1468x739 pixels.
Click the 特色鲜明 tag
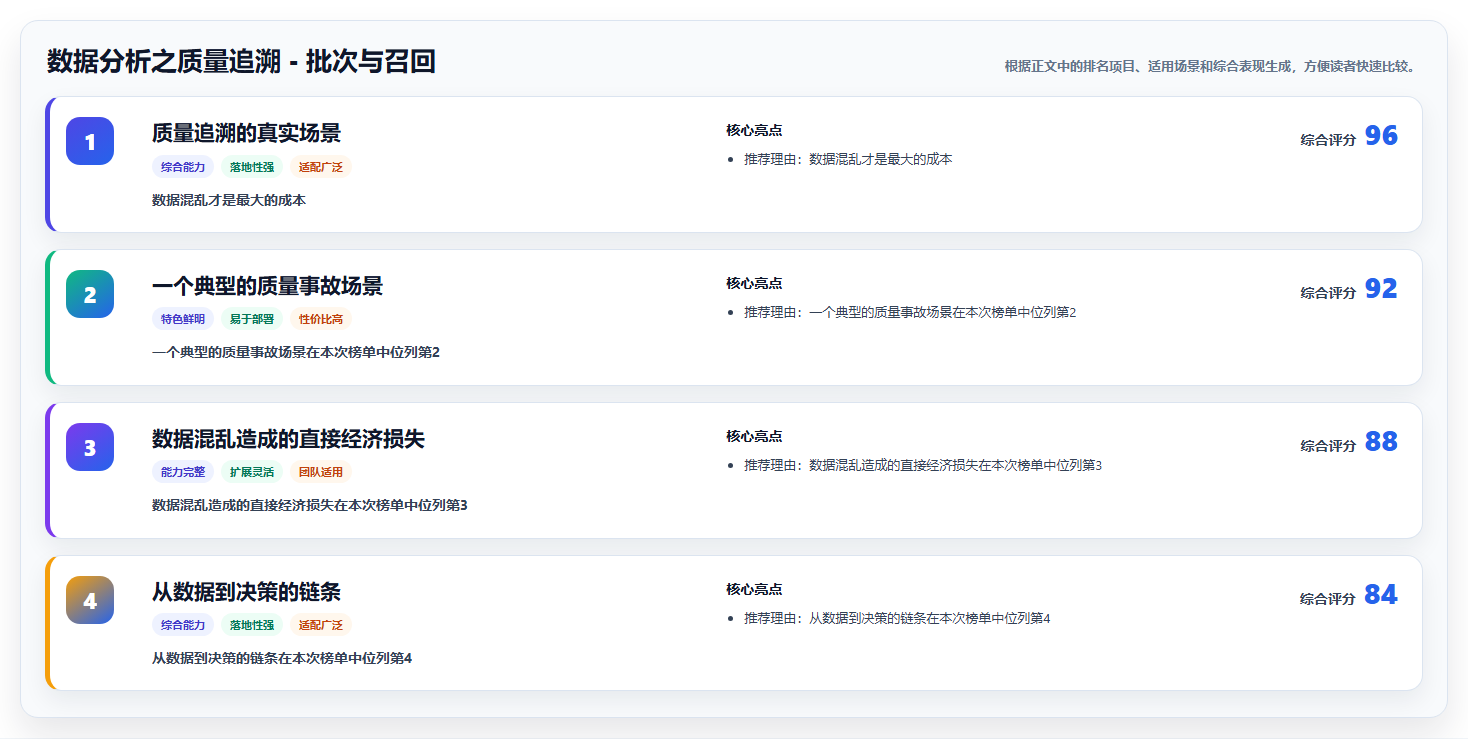pos(183,319)
